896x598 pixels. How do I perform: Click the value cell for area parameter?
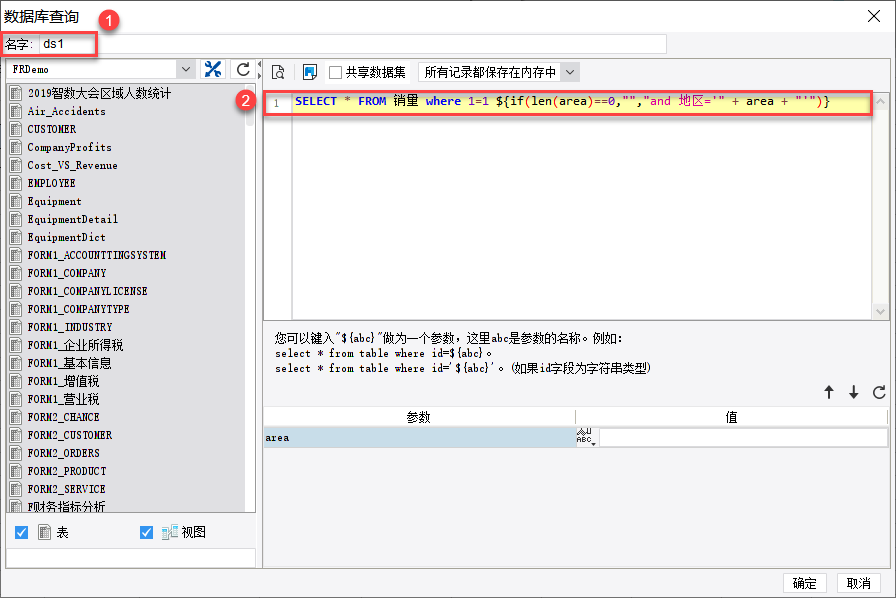click(x=743, y=437)
